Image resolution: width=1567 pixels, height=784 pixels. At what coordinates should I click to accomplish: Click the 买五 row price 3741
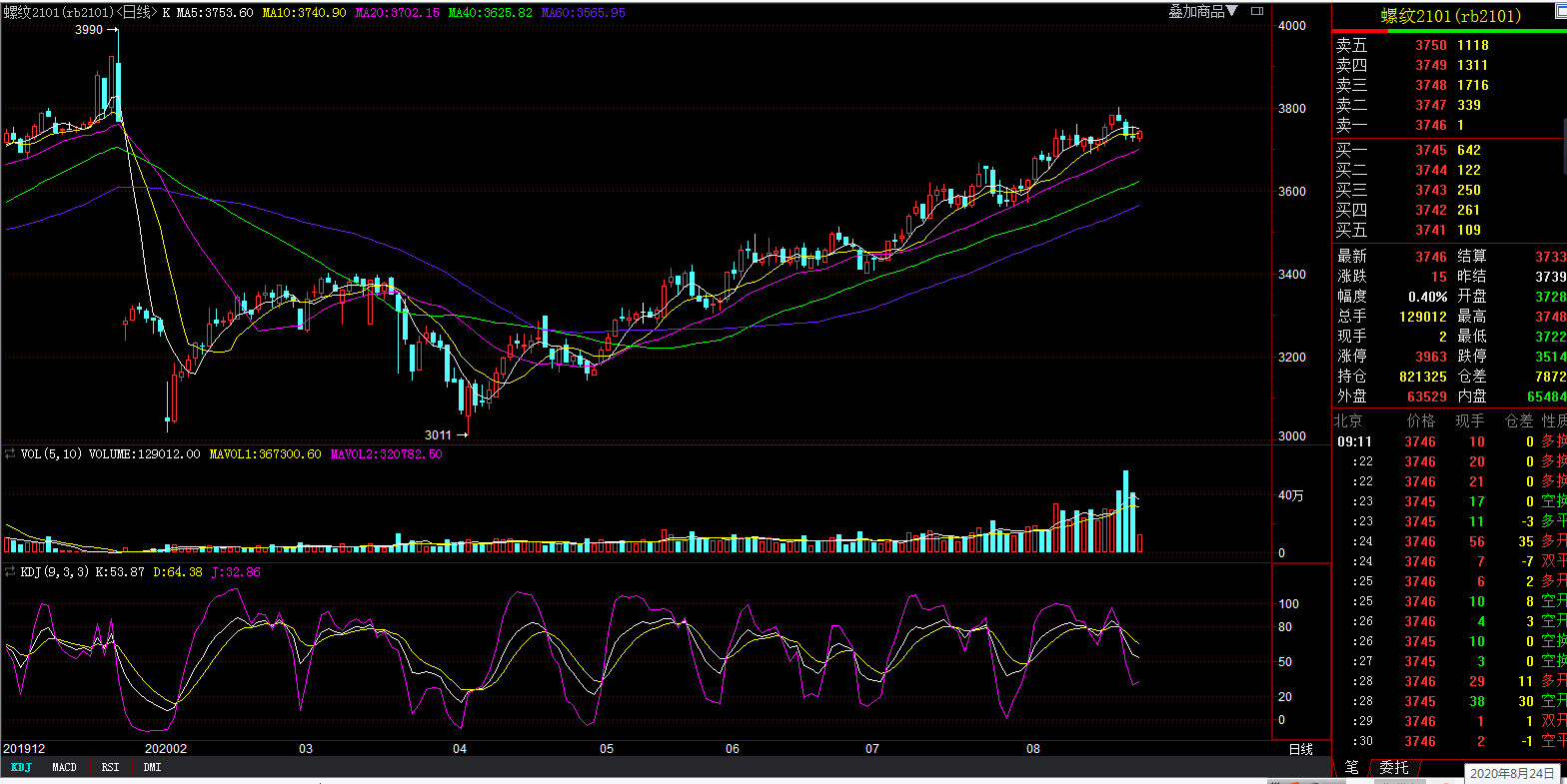1430,230
